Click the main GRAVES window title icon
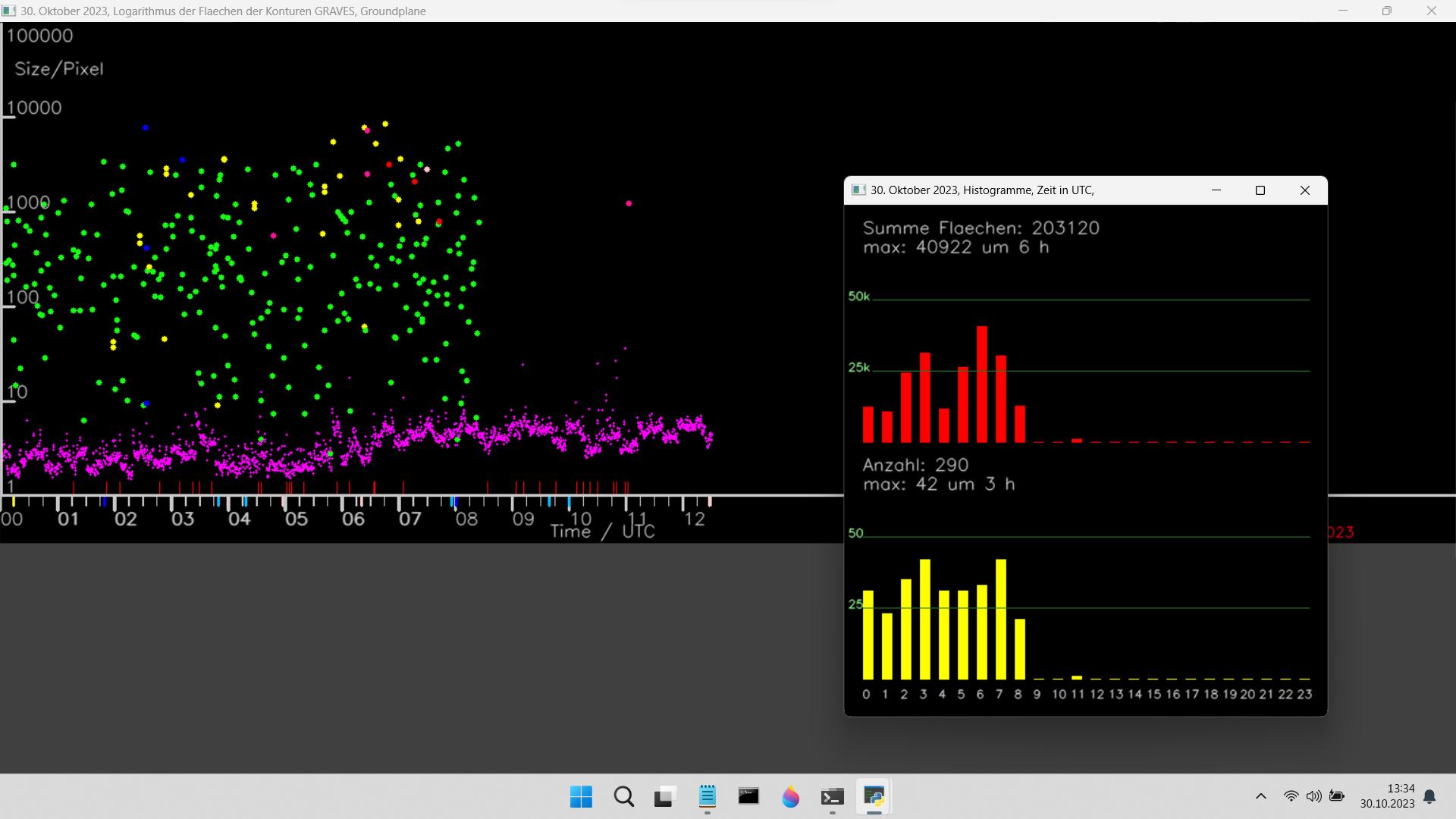Viewport: 1456px width, 819px height. 9,11
